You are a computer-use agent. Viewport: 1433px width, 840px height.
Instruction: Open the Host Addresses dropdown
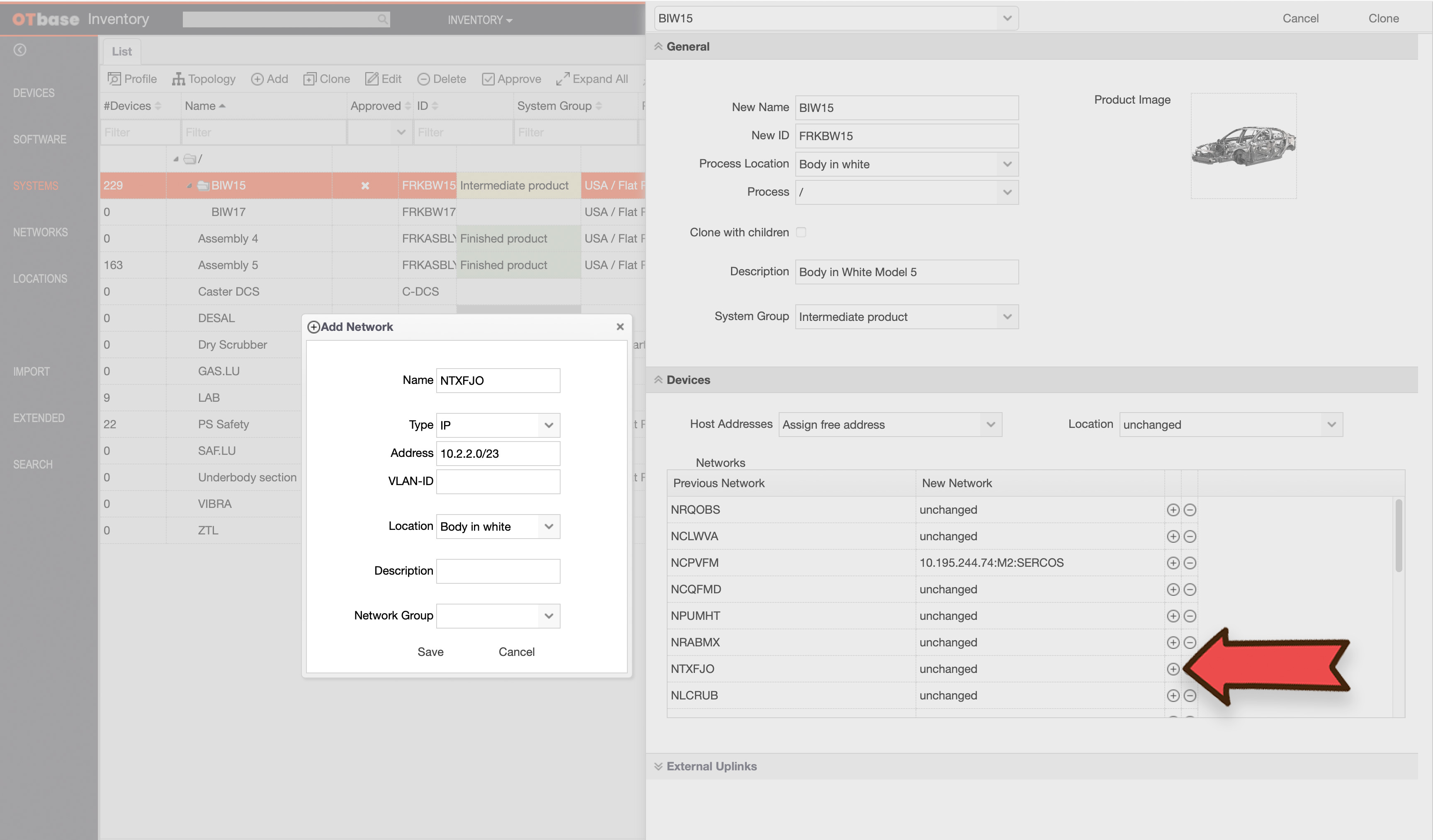[990, 424]
